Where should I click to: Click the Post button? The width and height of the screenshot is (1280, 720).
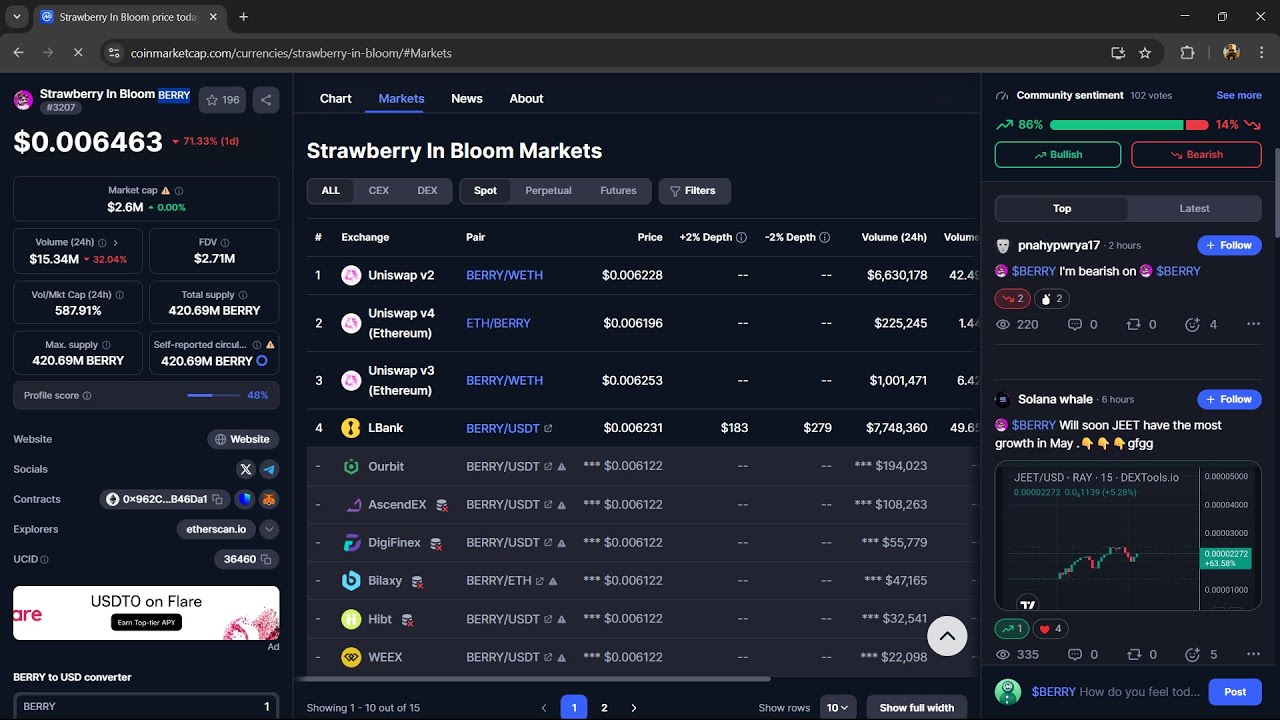click(1235, 692)
